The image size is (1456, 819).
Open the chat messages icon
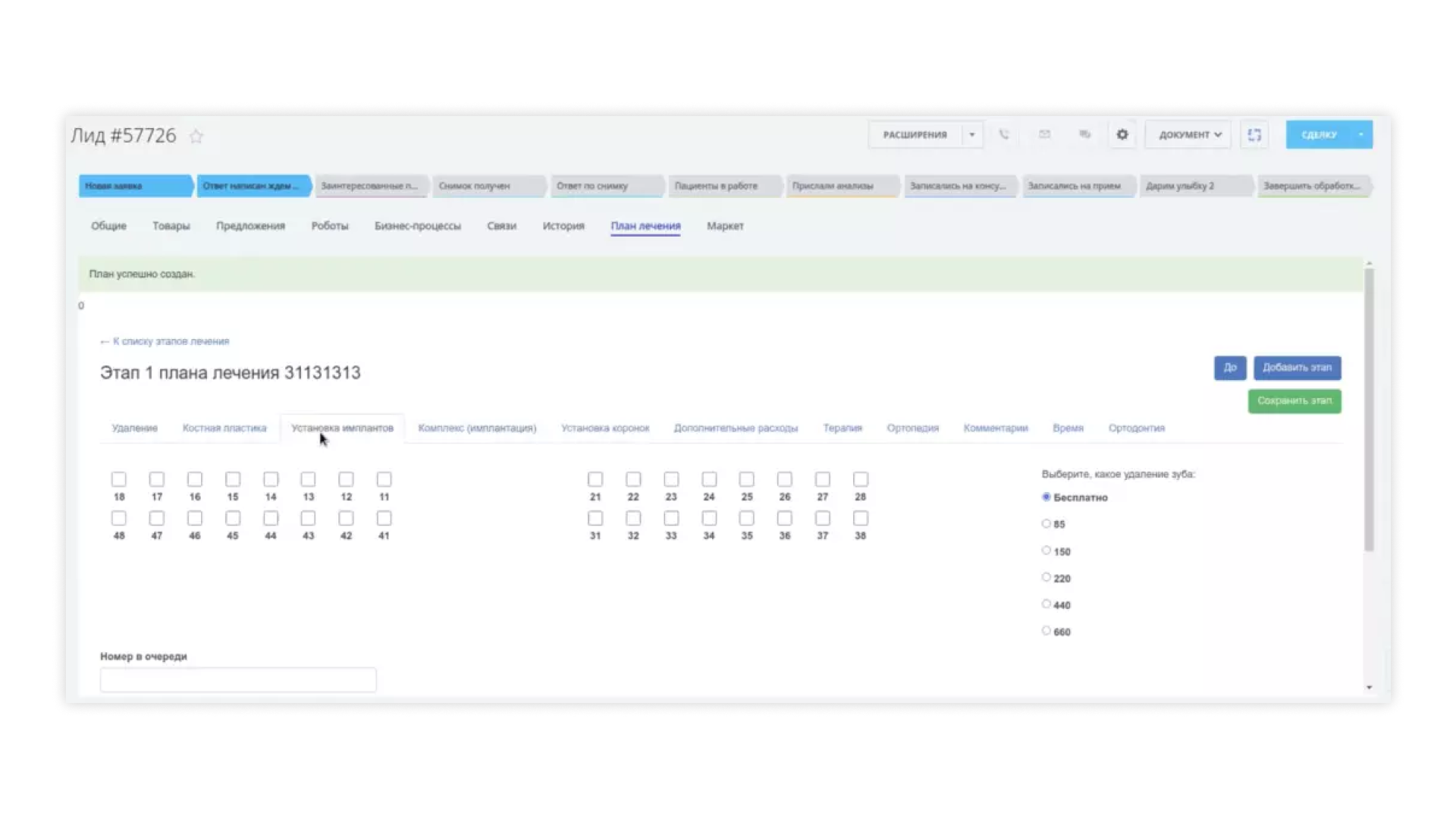pyautogui.click(x=1084, y=135)
